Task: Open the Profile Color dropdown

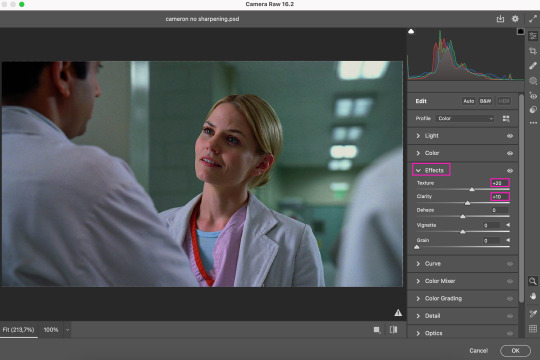Action: [x=465, y=119]
